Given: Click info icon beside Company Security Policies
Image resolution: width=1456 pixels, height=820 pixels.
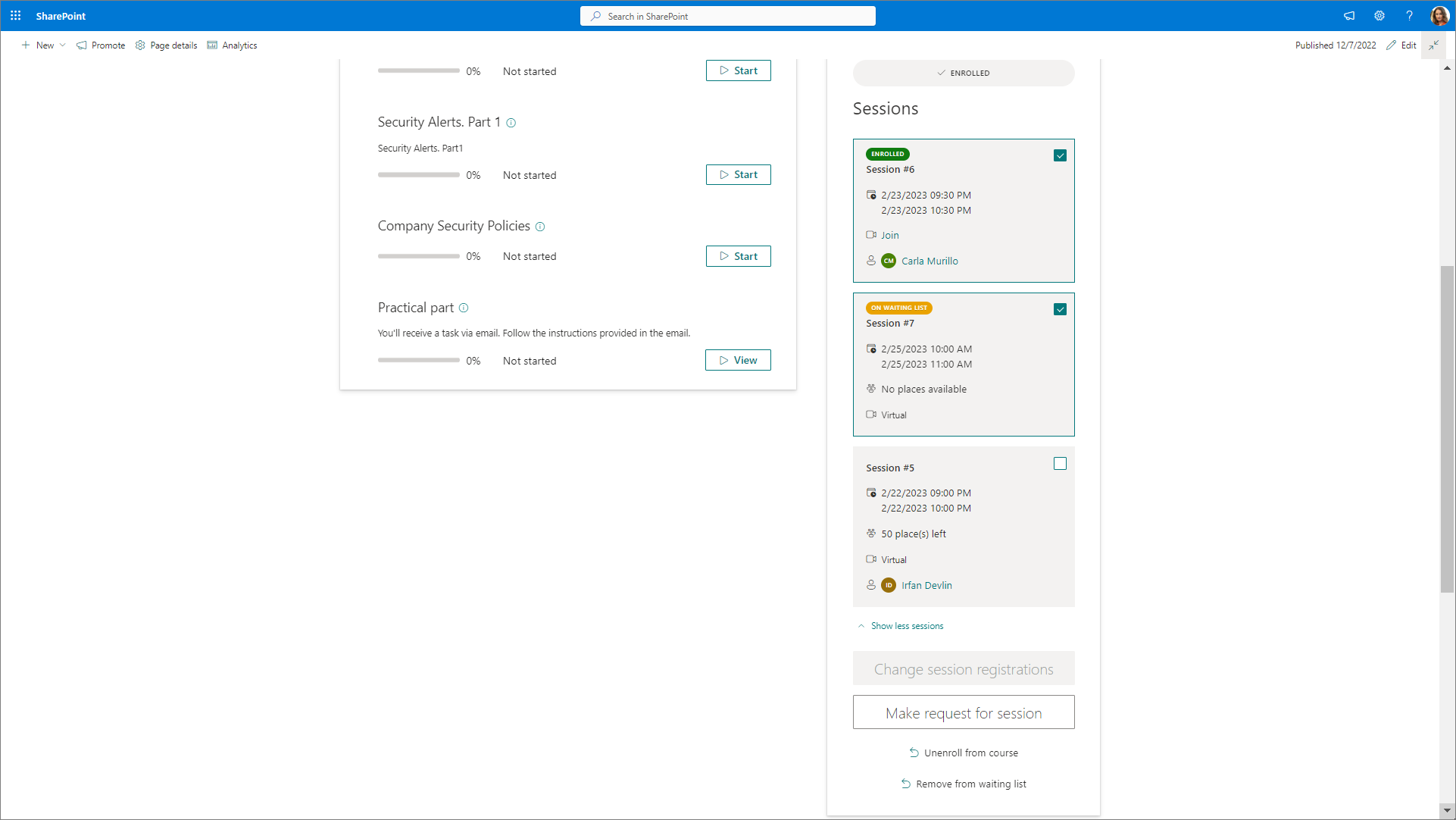Looking at the screenshot, I should (540, 227).
